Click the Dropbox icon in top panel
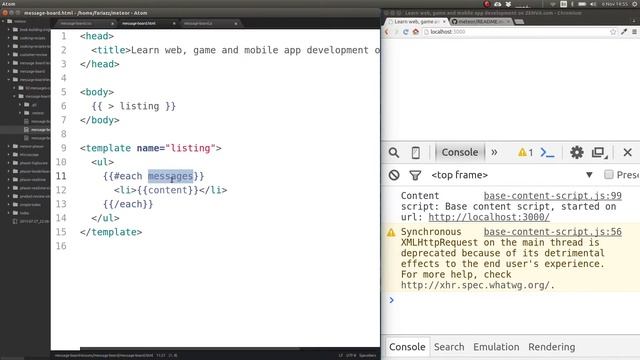The image size is (640, 360). click(x=508, y=4)
